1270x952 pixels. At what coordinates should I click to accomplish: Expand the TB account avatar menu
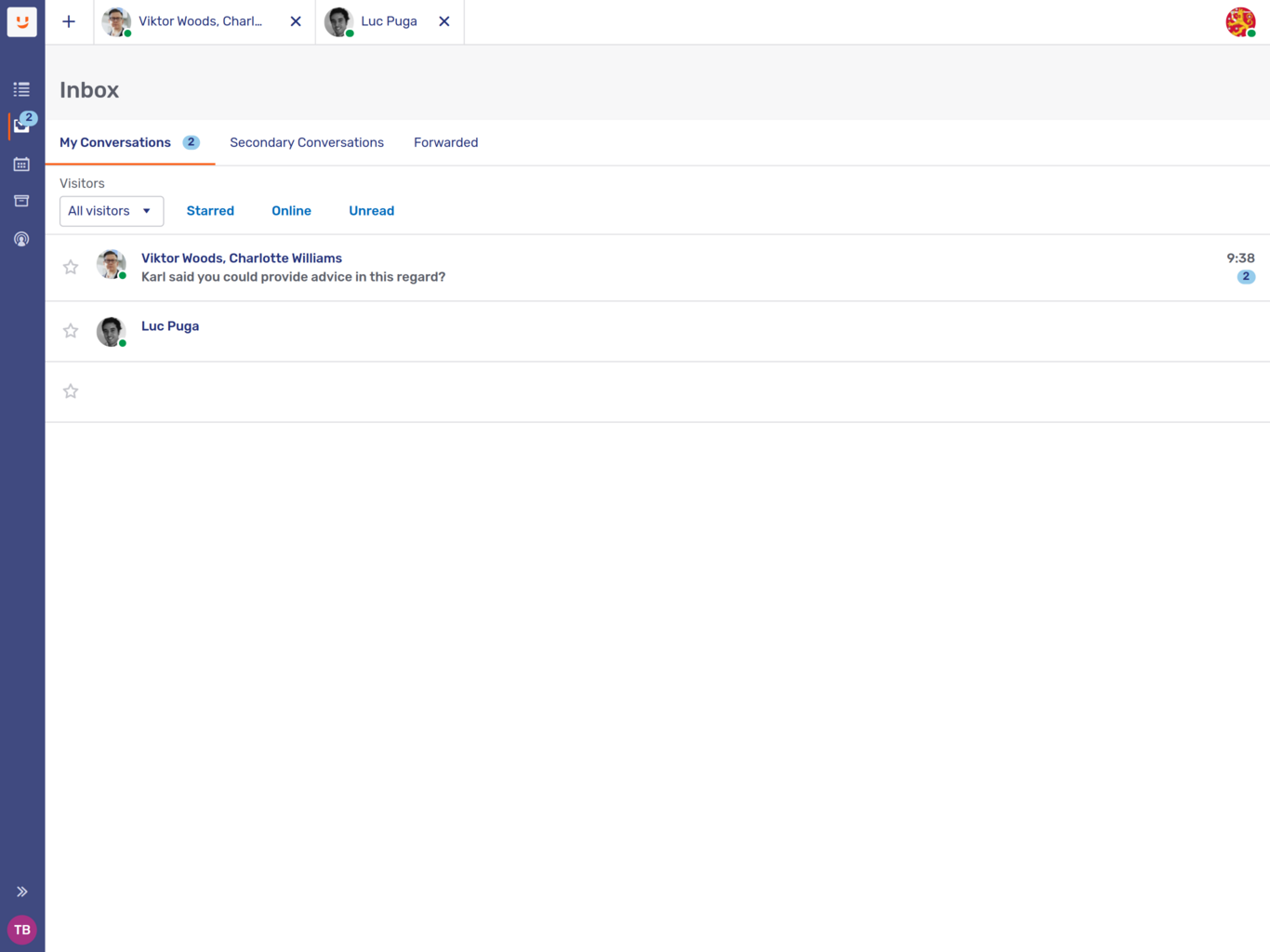point(21,930)
